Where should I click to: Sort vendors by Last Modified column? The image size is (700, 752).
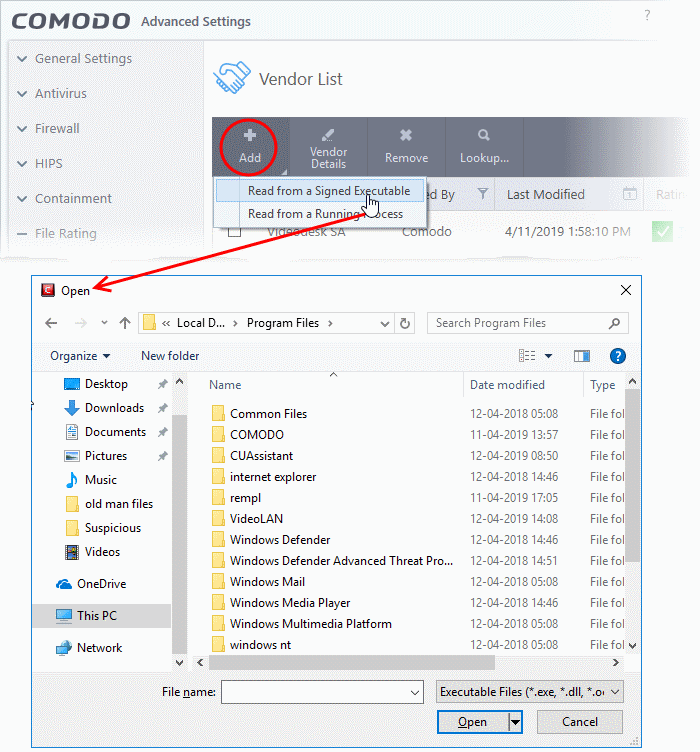(x=546, y=194)
